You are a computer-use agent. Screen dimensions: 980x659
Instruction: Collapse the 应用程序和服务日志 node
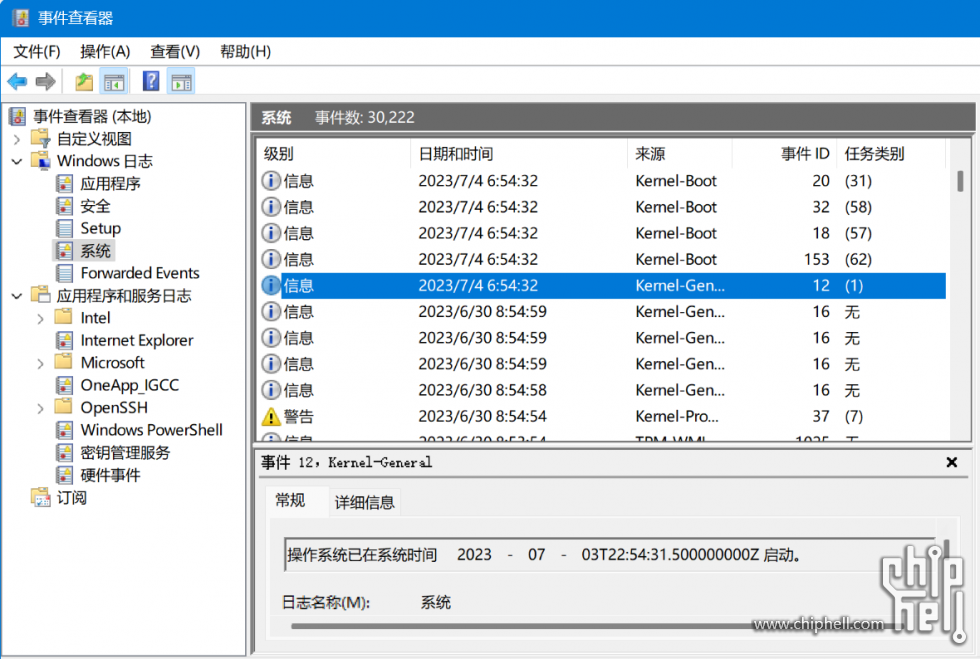point(18,296)
